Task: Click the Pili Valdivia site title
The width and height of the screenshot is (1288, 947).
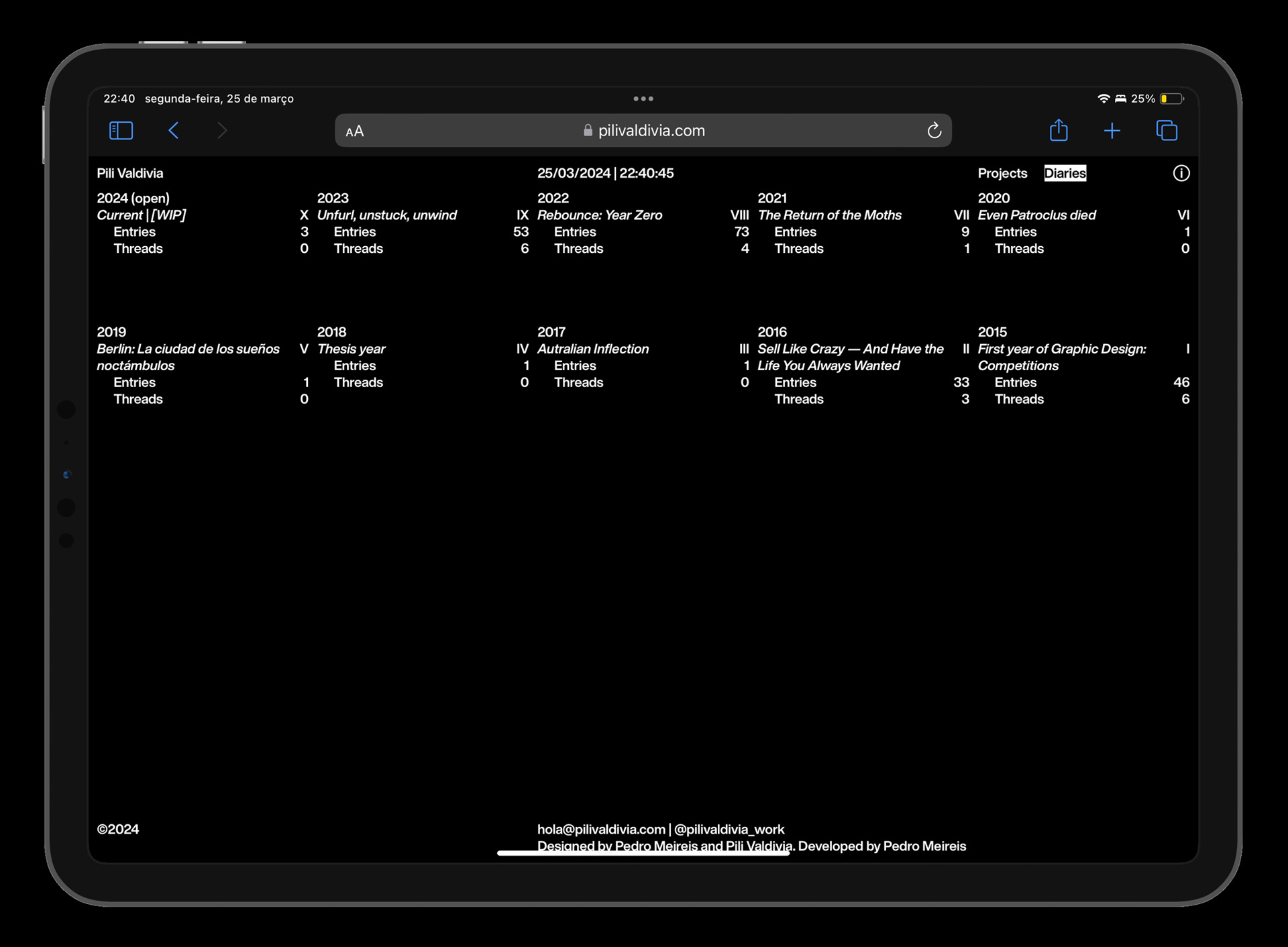Action: [x=130, y=173]
